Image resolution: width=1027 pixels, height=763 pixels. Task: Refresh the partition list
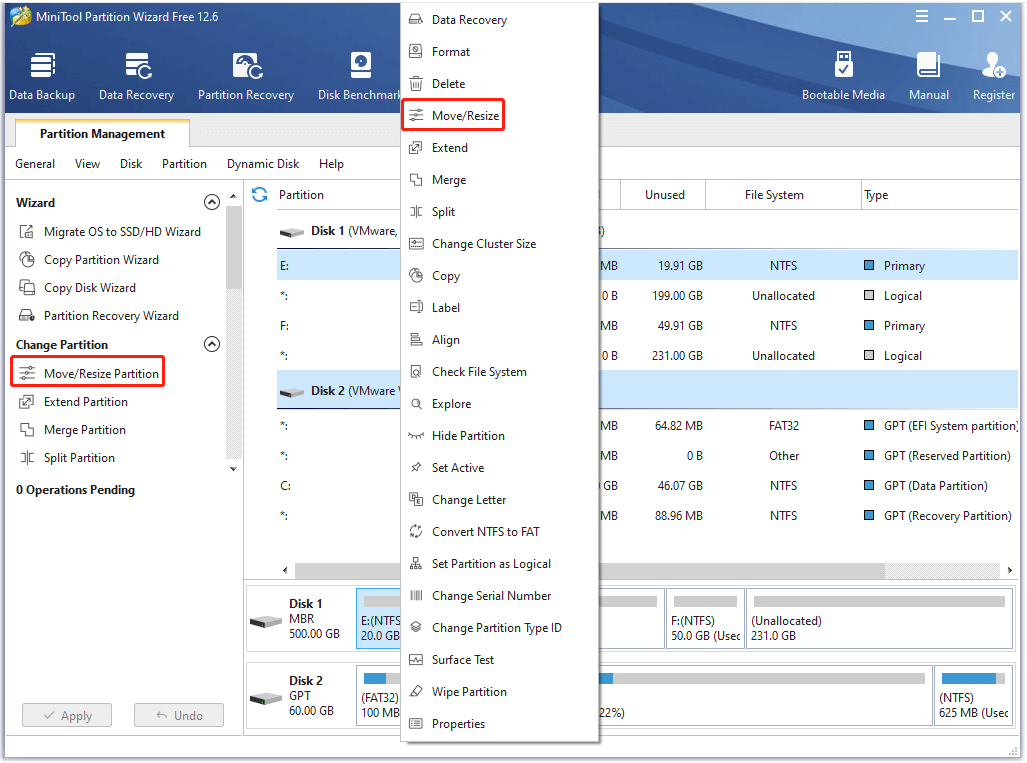(x=260, y=195)
